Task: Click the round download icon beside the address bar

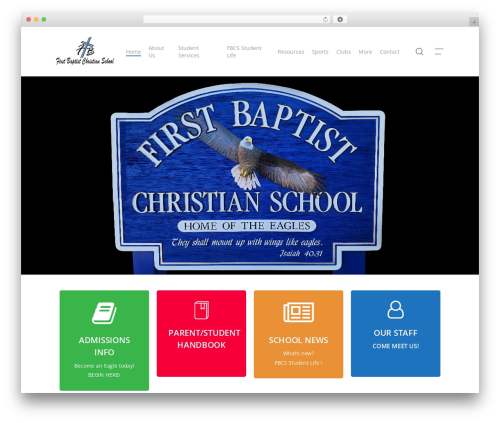Action: tap(340, 20)
